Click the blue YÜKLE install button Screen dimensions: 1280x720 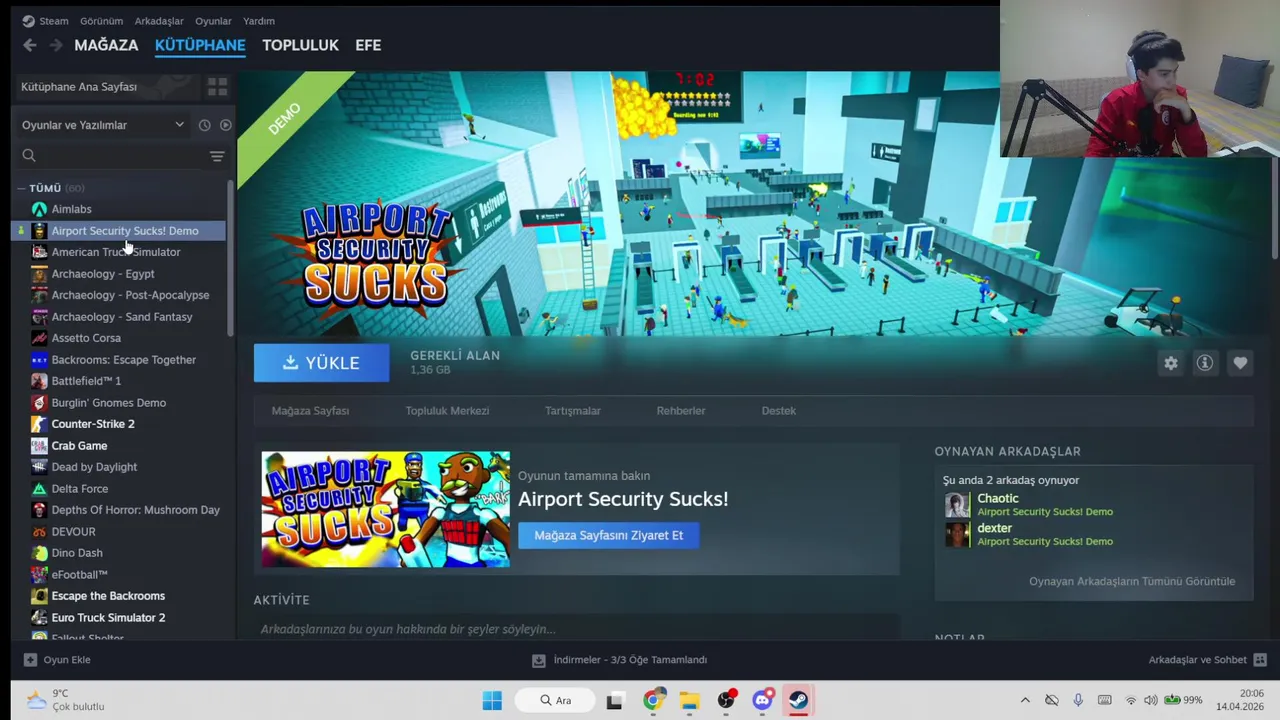(321, 363)
